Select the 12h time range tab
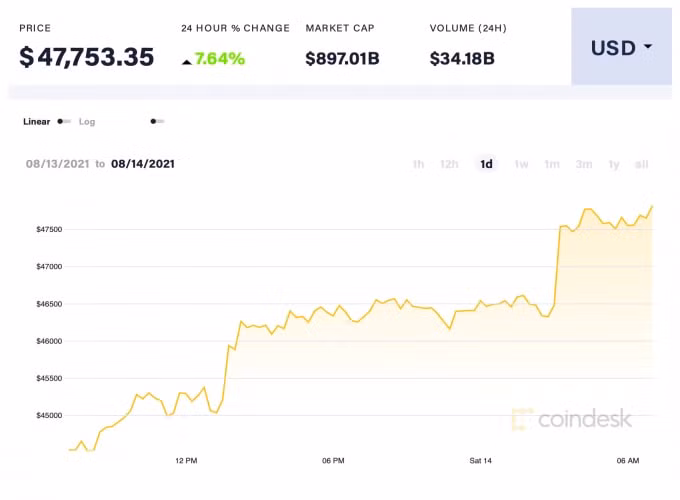Screen dimensions: 680x500 (449, 164)
